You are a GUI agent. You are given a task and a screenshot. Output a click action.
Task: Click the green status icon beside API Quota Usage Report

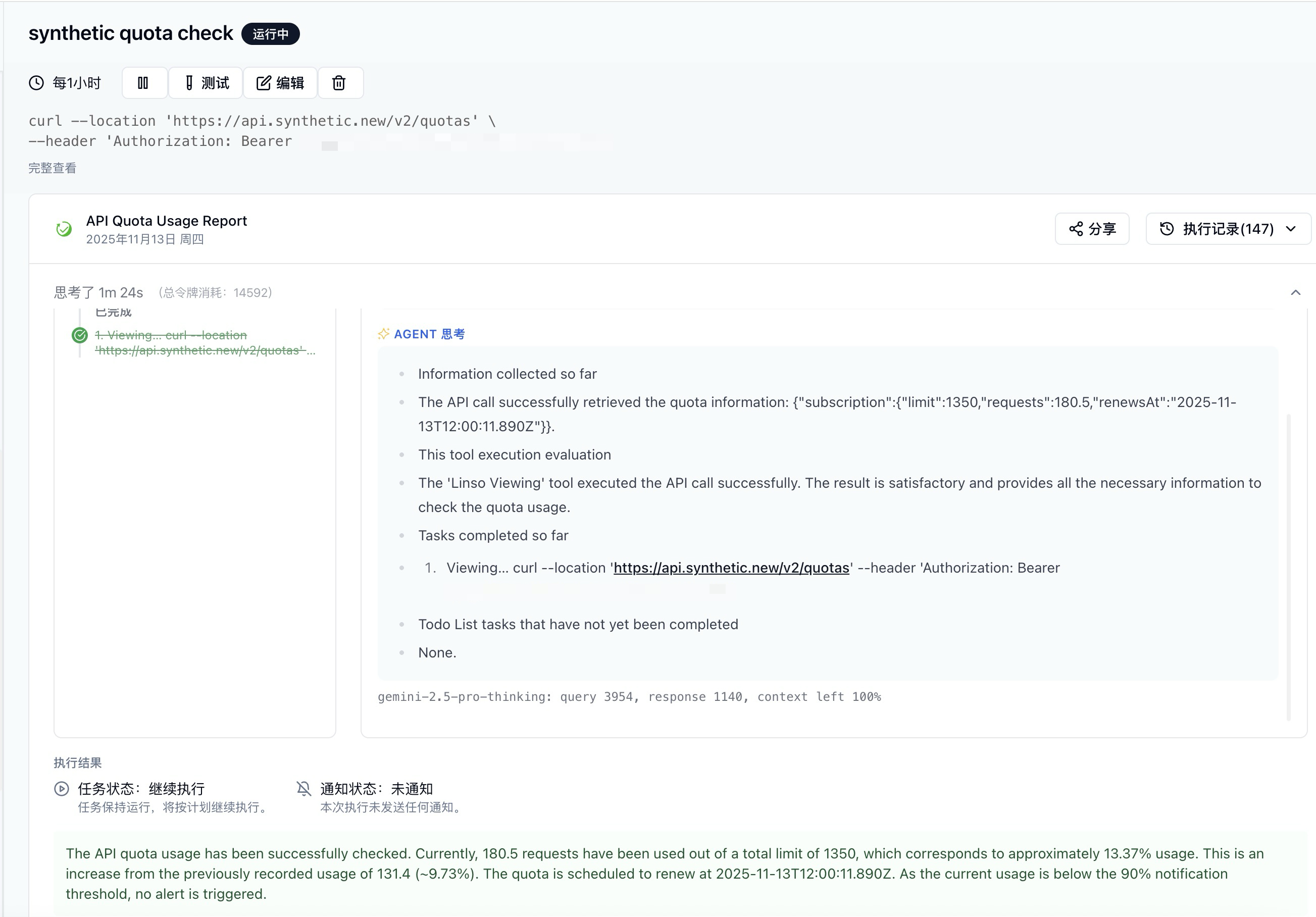point(64,229)
